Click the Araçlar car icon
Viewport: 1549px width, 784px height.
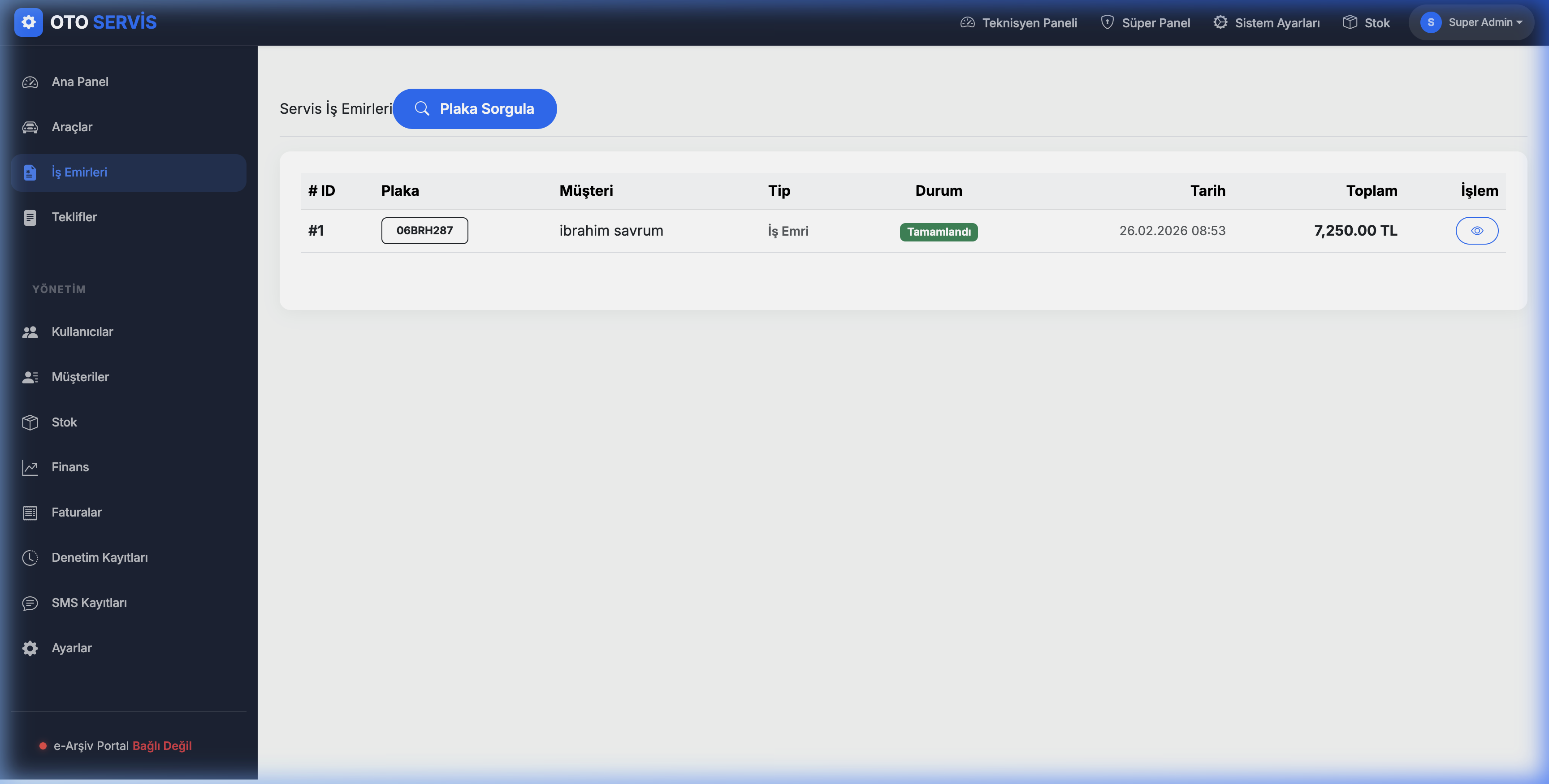(30, 128)
